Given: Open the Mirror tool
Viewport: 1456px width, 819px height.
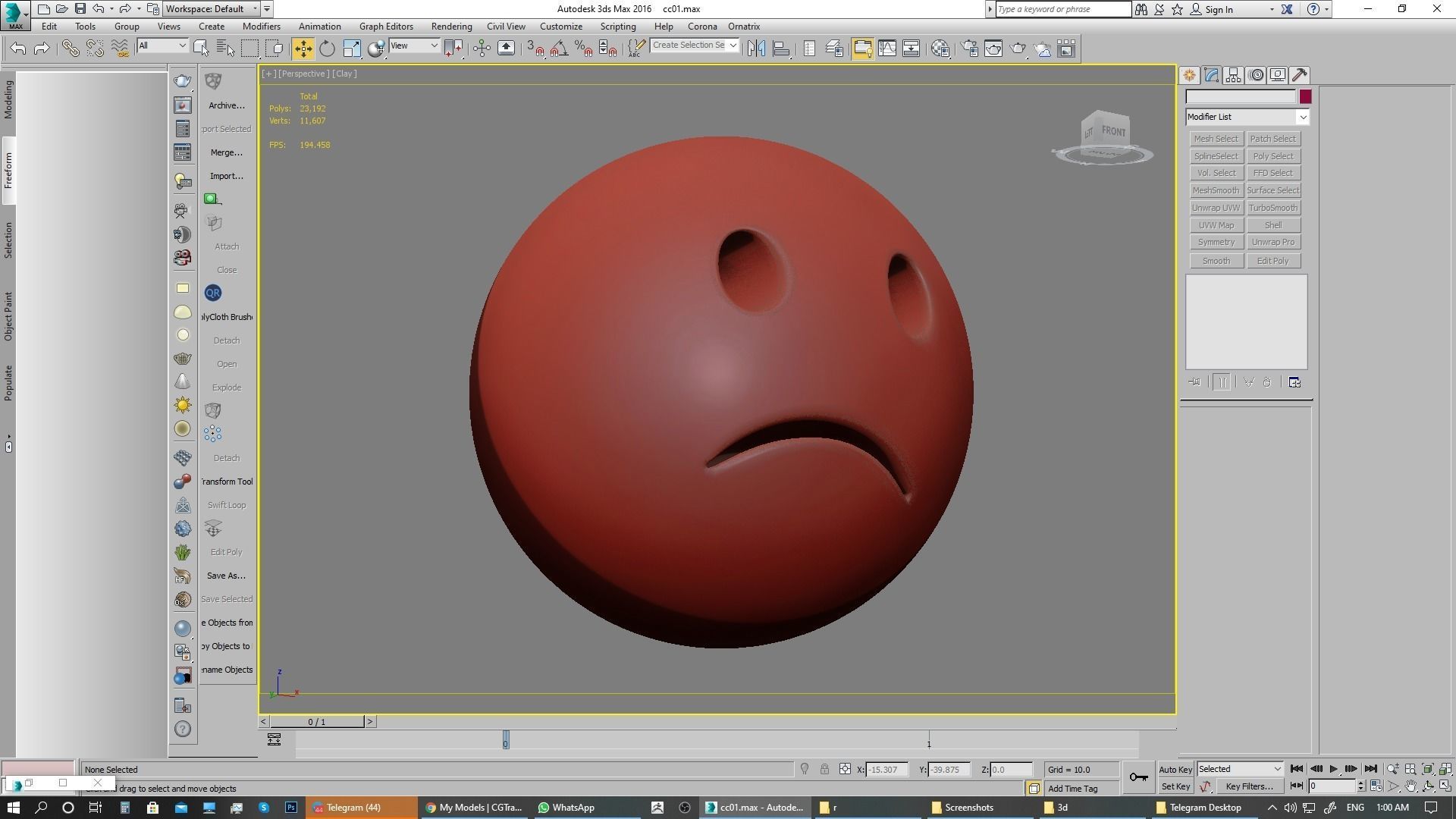Looking at the screenshot, I should (756, 49).
